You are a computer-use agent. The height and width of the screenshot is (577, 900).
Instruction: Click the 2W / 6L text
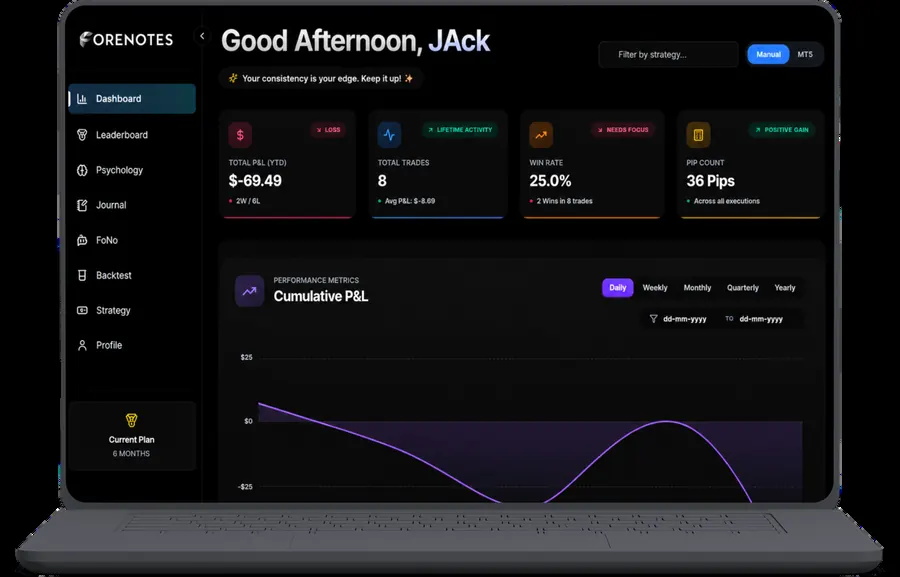248,201
